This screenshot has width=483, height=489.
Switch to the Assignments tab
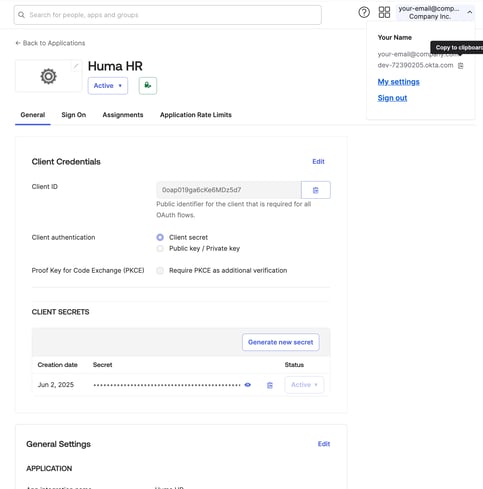click(x=123, y=115)
